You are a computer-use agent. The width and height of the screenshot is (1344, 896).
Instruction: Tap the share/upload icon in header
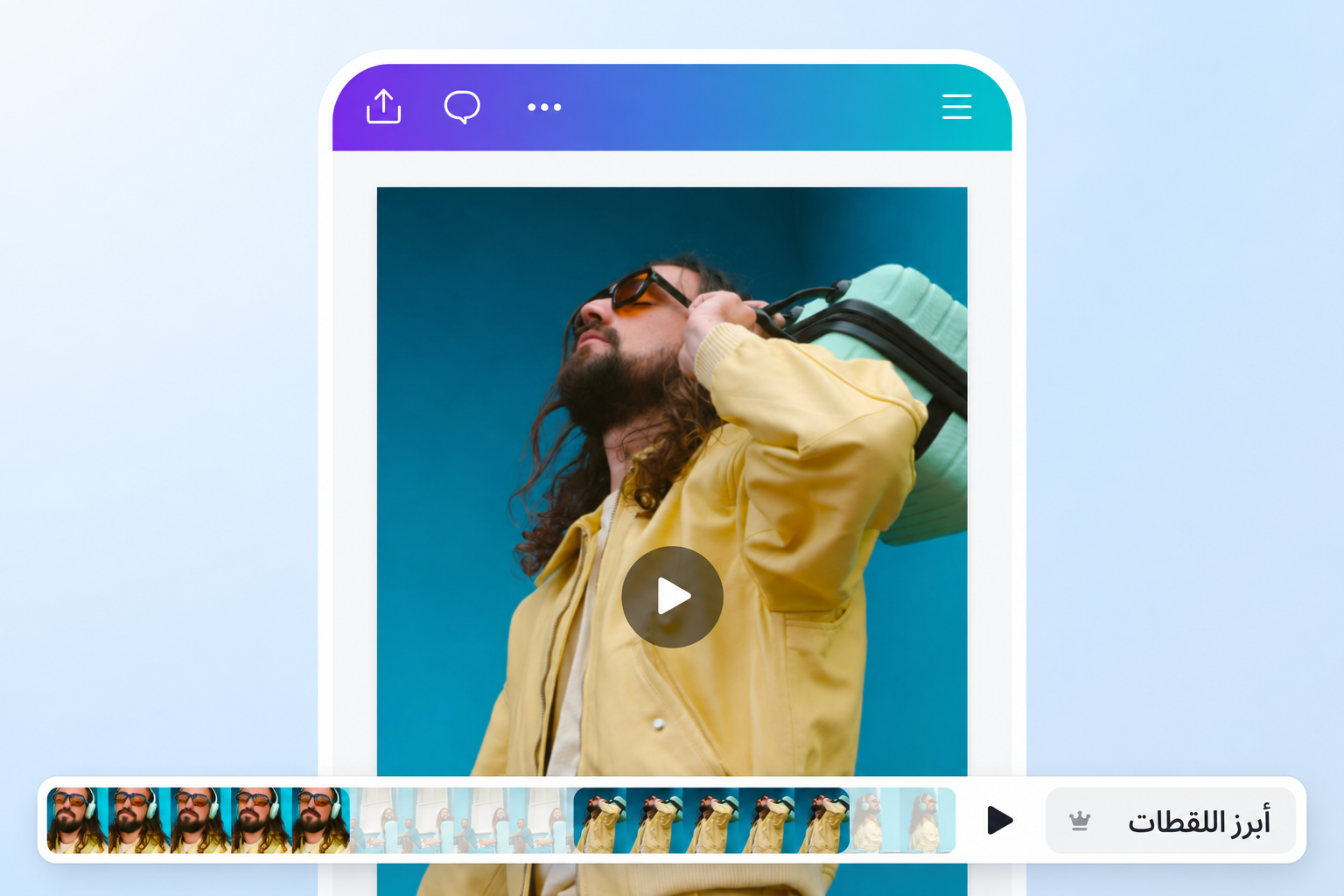(383, 107)
